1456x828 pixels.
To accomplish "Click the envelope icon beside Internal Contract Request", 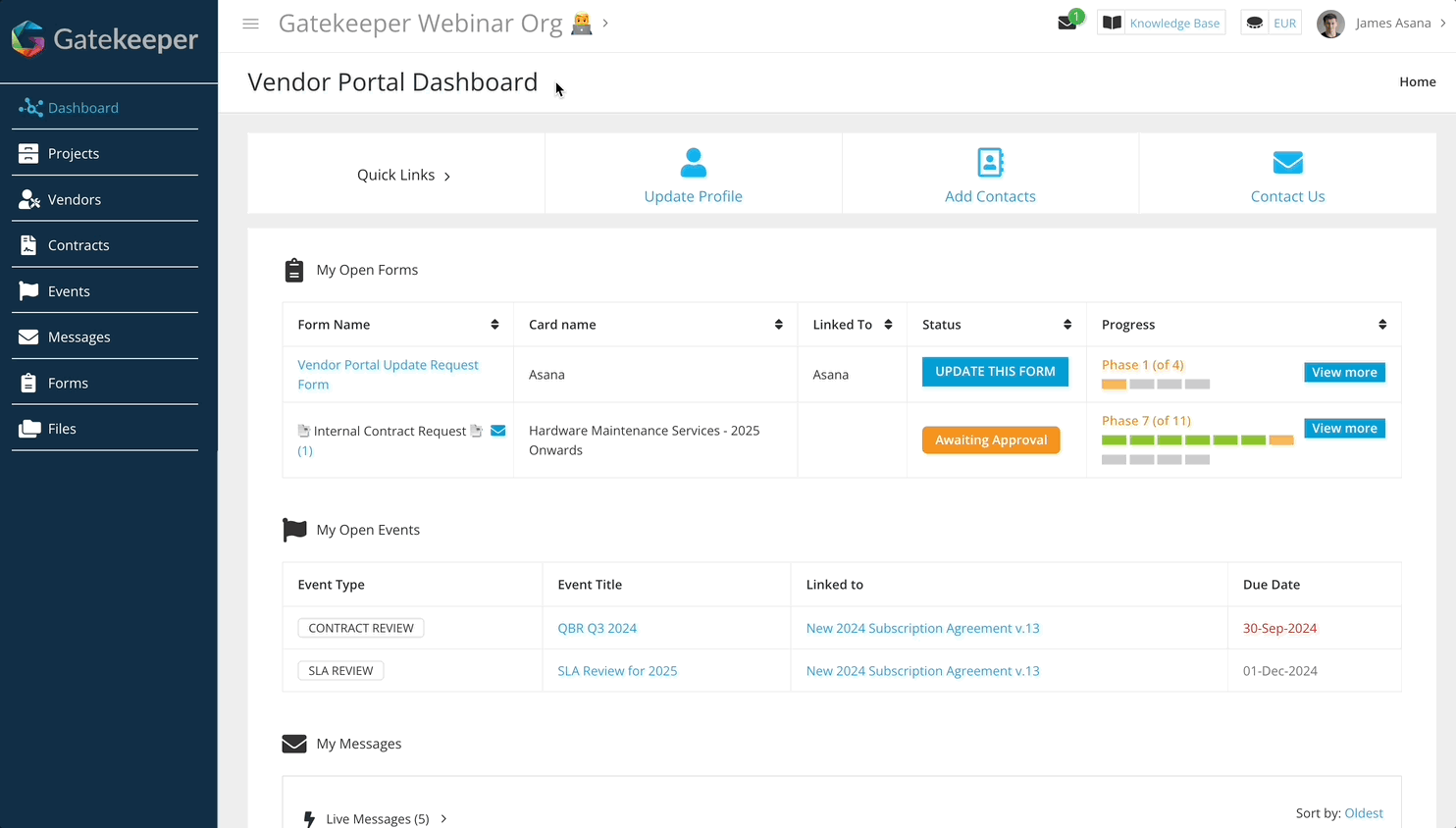I will click(x=498, y=431).
